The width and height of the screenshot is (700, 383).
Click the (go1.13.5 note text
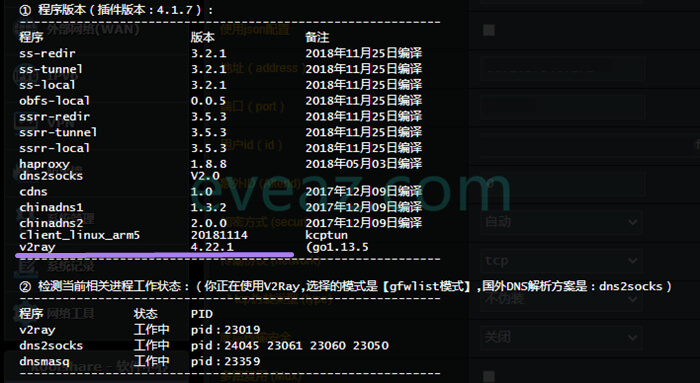[337, 247]
